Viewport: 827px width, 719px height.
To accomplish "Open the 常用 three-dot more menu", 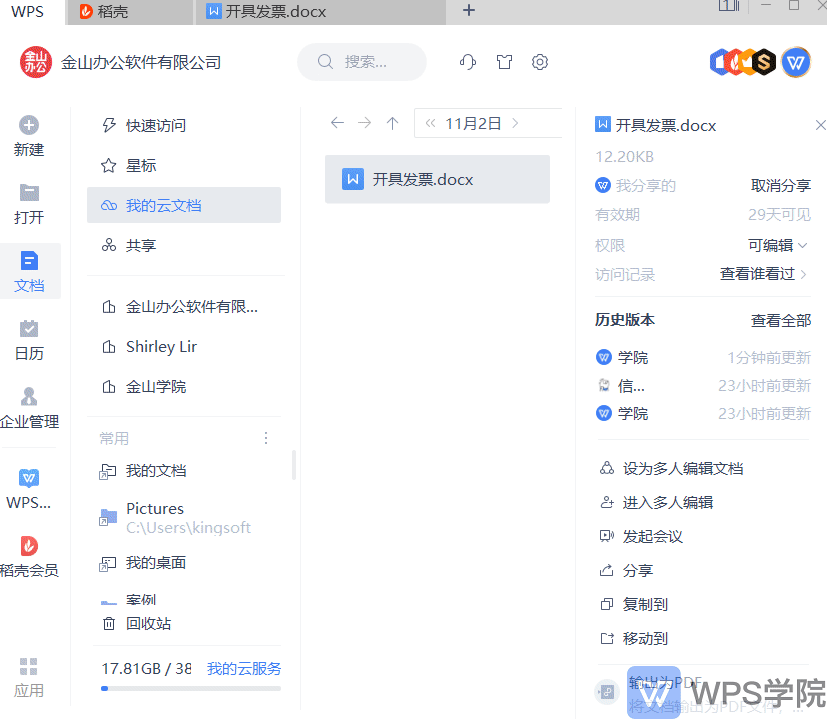I will click(x=266, y=438).
